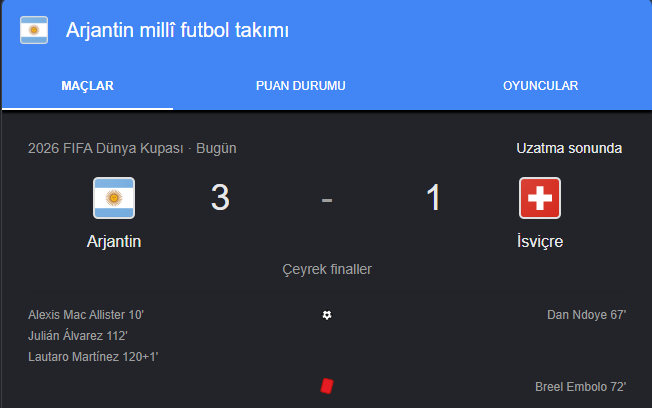The image size is (652, 408).
Task: Click the Argentina flag icon in header
Action: pos(34,30)
